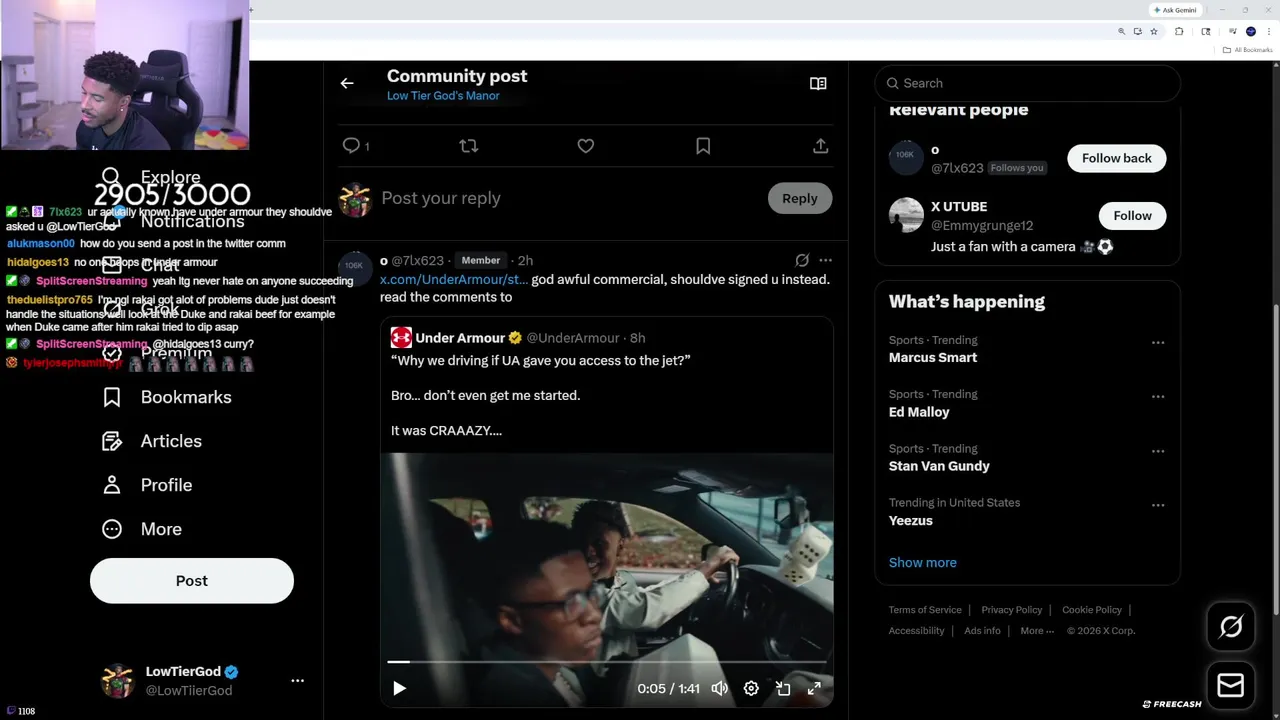Click Chrome zoom magnifier icon

1121,32
